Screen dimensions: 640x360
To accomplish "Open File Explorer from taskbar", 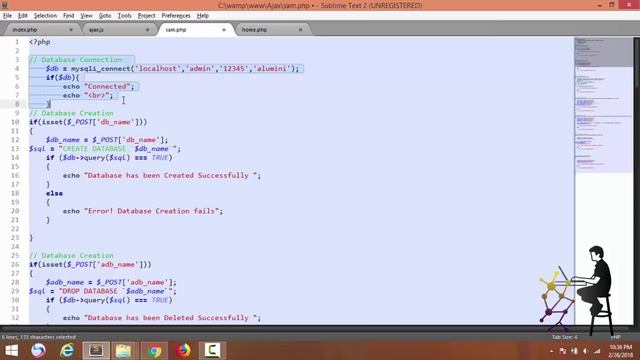I will point(124,351).
